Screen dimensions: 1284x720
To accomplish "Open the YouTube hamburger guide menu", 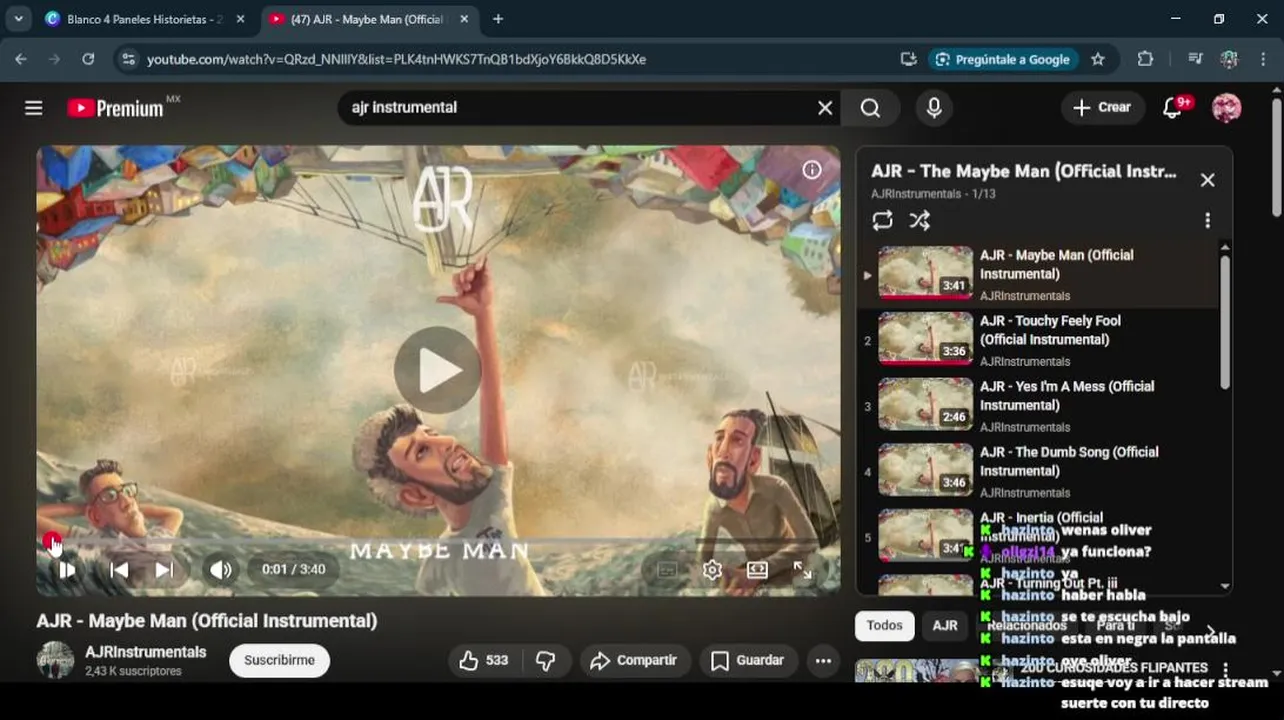I will click(x=33, y=108).
